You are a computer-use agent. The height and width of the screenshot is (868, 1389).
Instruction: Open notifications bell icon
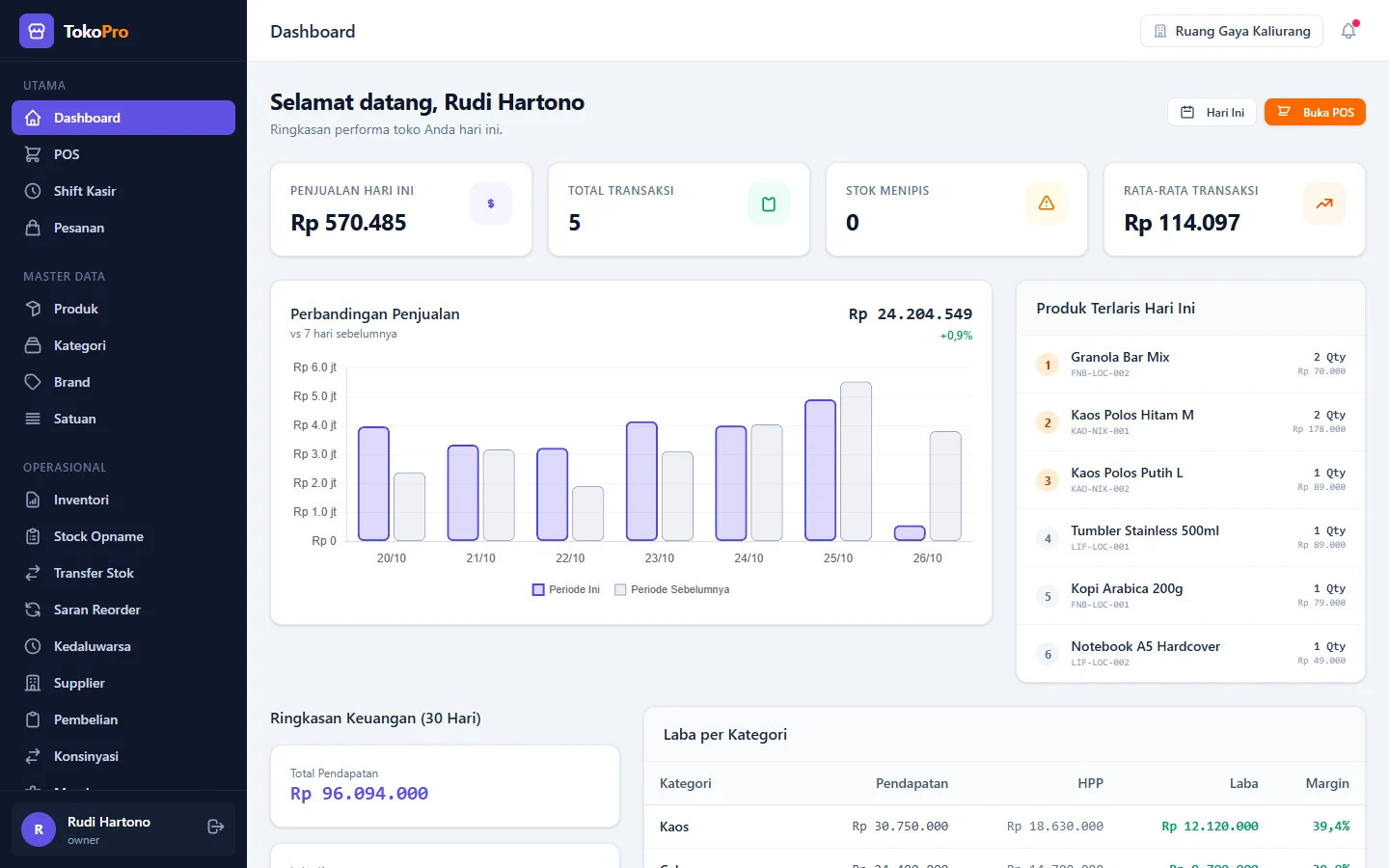pos(1348,31)
